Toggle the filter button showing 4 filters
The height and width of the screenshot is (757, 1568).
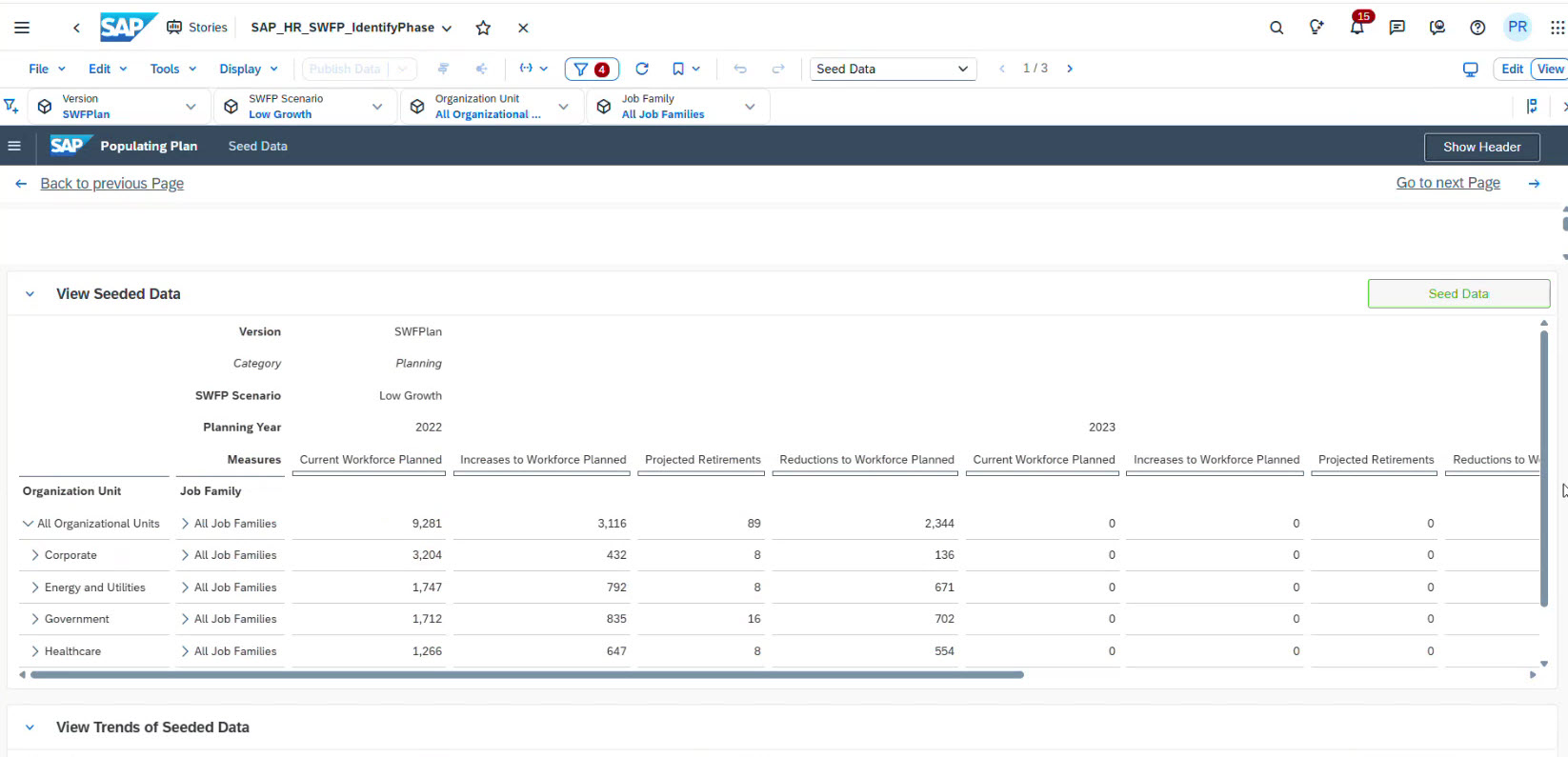tap(592, 69)
